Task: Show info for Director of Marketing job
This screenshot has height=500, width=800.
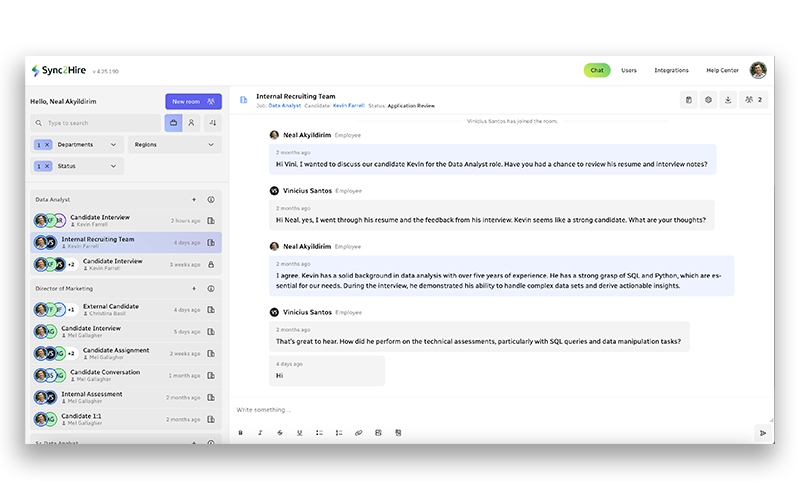Action: [211, 289]
